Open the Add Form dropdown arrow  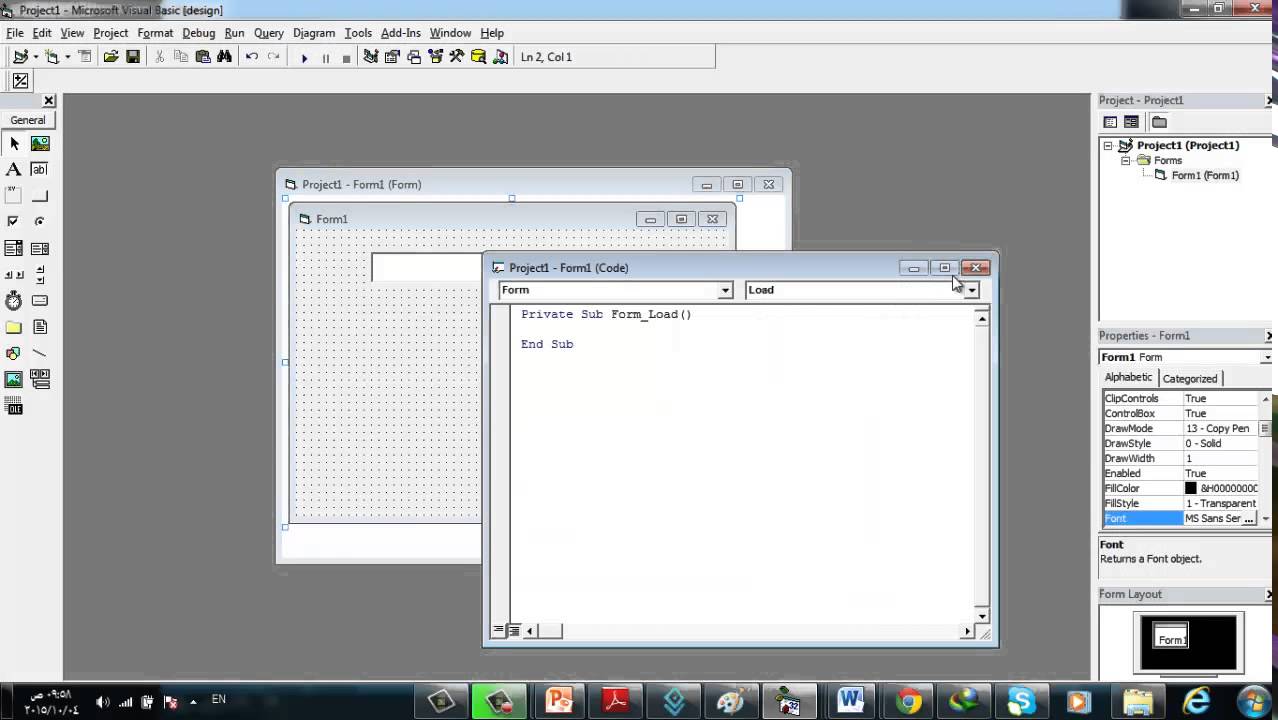tap(67, 57)
